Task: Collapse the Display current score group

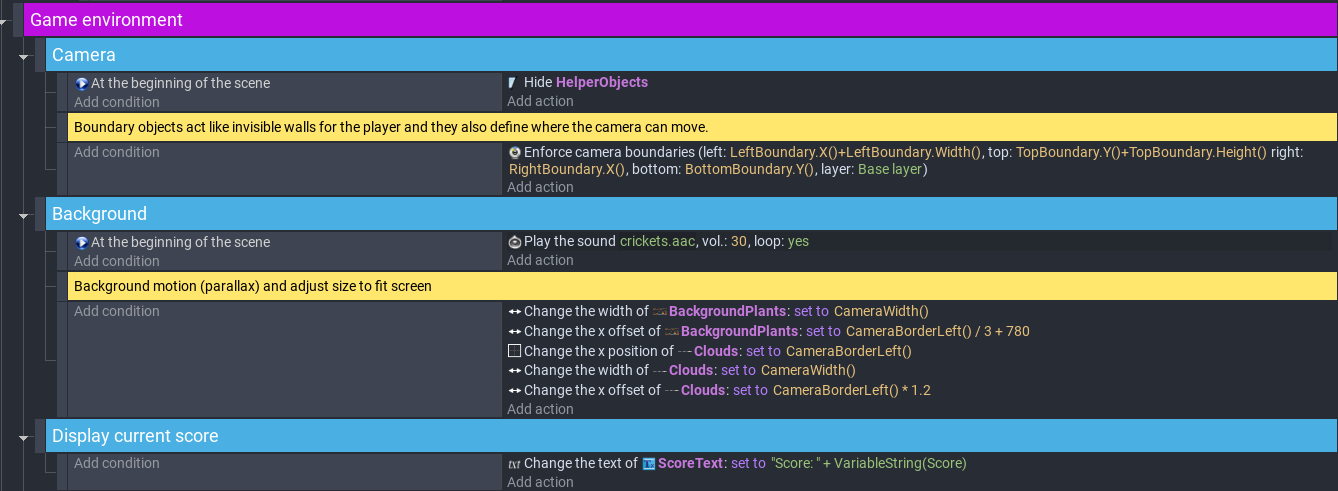Action: [x=24, y=436]
